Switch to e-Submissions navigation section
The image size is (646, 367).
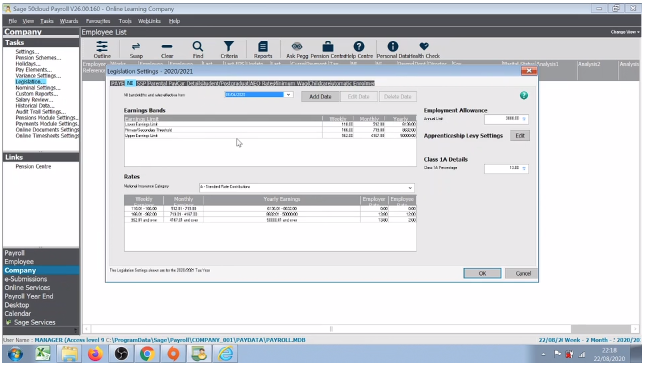26,279
